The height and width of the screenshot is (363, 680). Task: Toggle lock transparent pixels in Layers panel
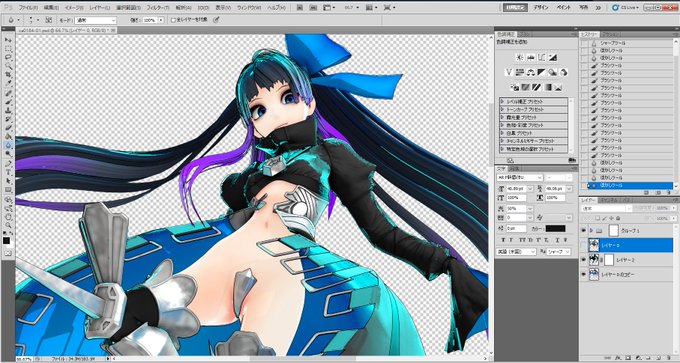[597, 218]
